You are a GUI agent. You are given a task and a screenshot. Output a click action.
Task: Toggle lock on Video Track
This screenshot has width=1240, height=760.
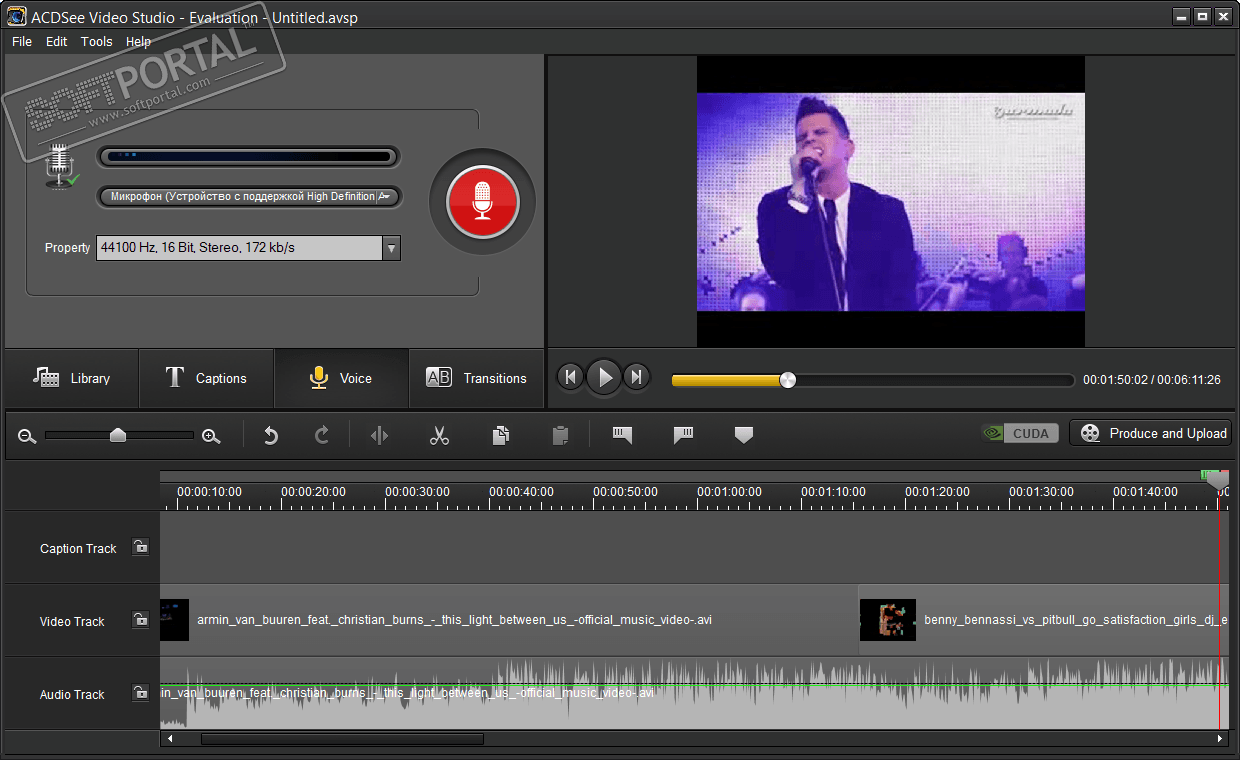click(141, 620)
